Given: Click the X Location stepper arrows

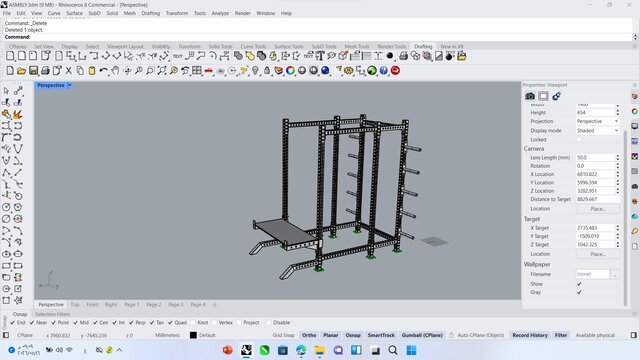Looking at the screenshot, I should pos(618,174).
